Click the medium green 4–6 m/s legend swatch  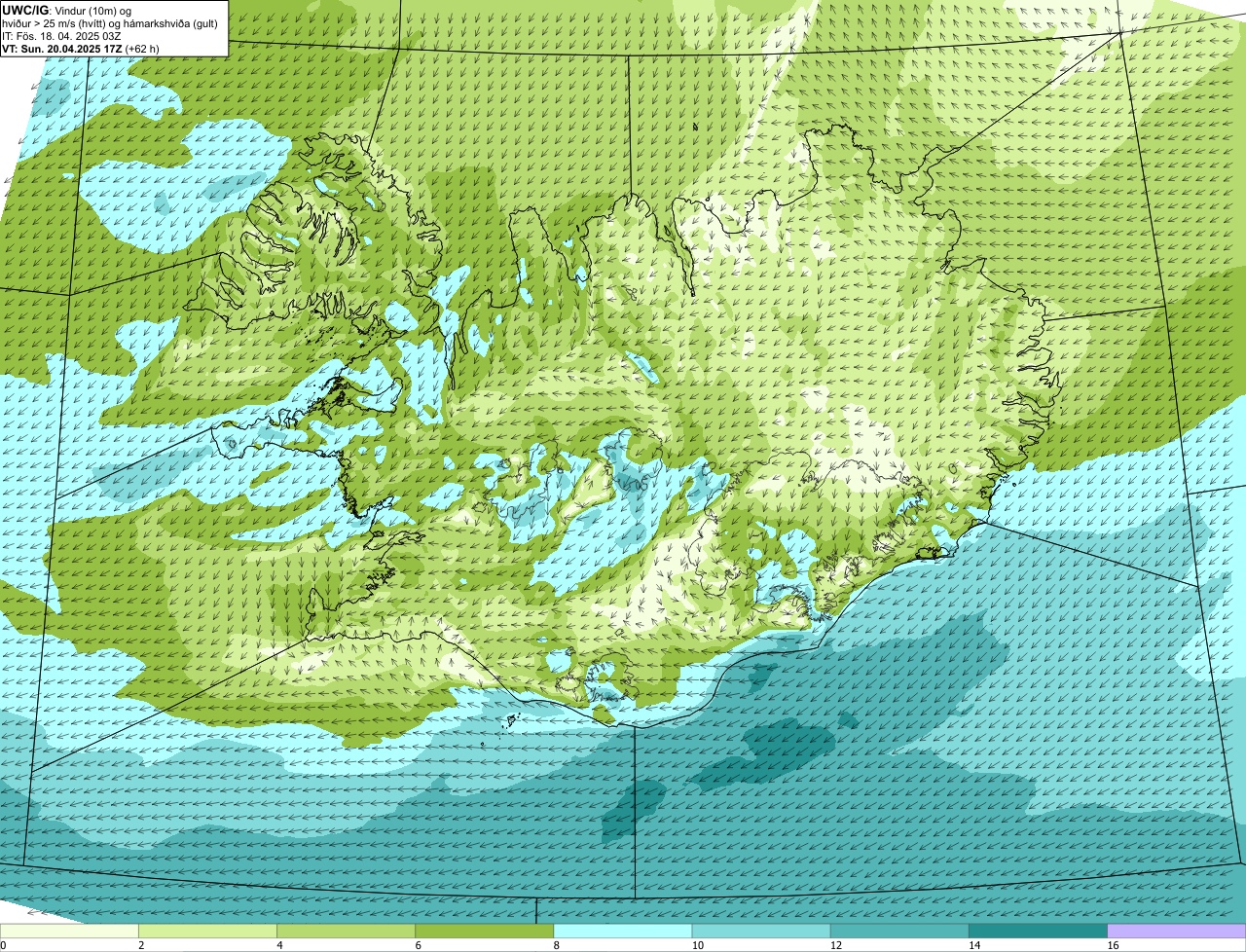[x=346, y=931]
